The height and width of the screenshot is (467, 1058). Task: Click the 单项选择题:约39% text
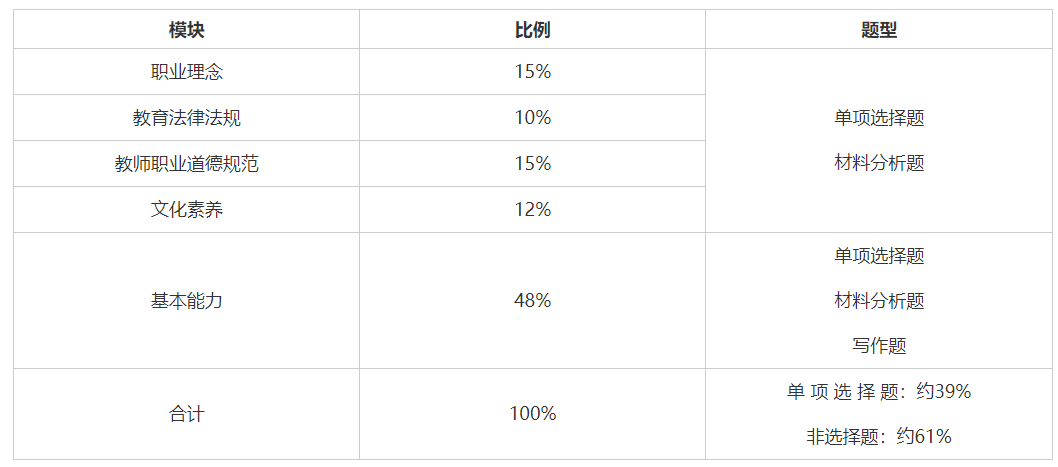point(879,392)
